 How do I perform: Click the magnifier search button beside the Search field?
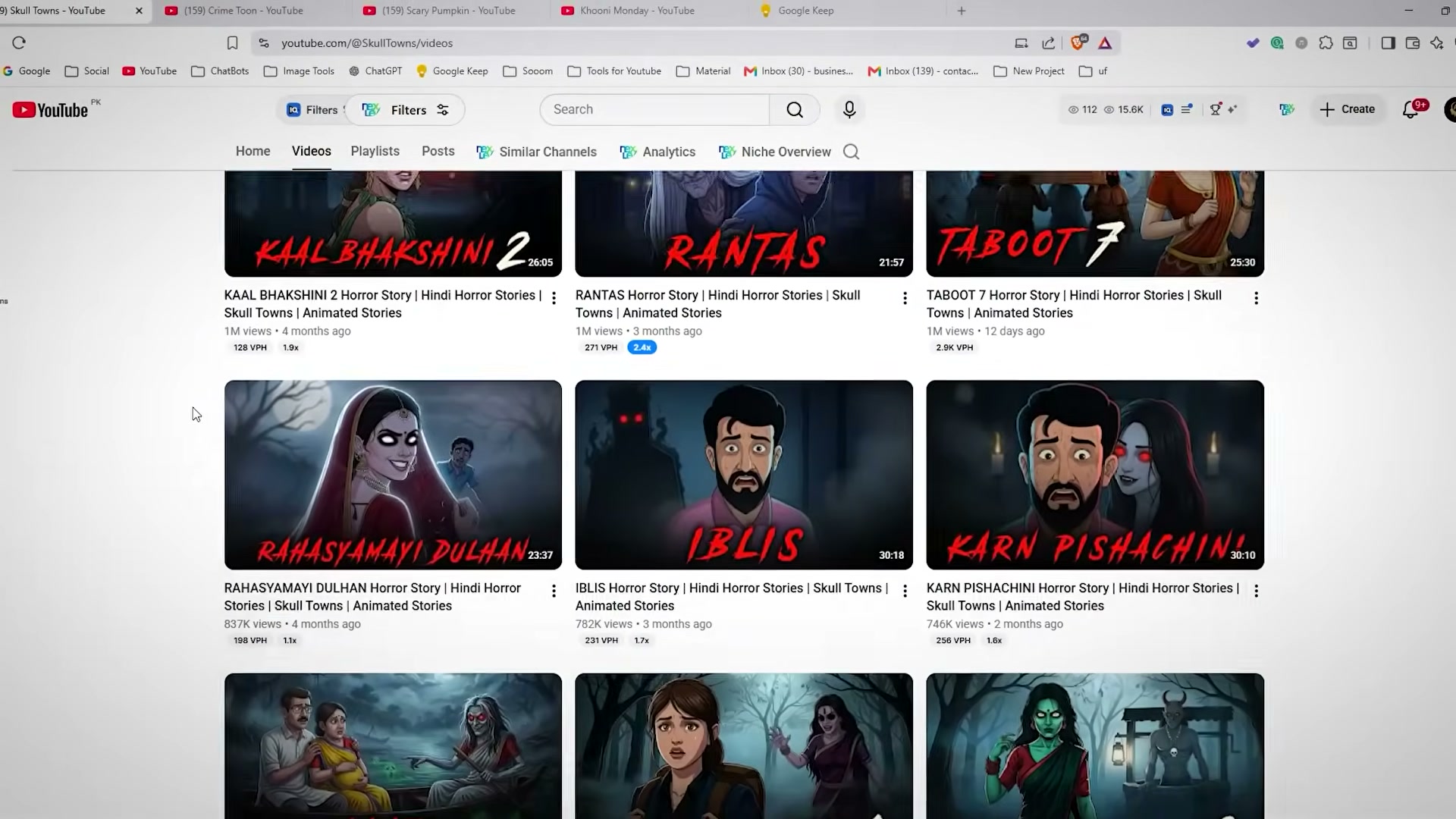pyautogui.click(x=794, y=110)
